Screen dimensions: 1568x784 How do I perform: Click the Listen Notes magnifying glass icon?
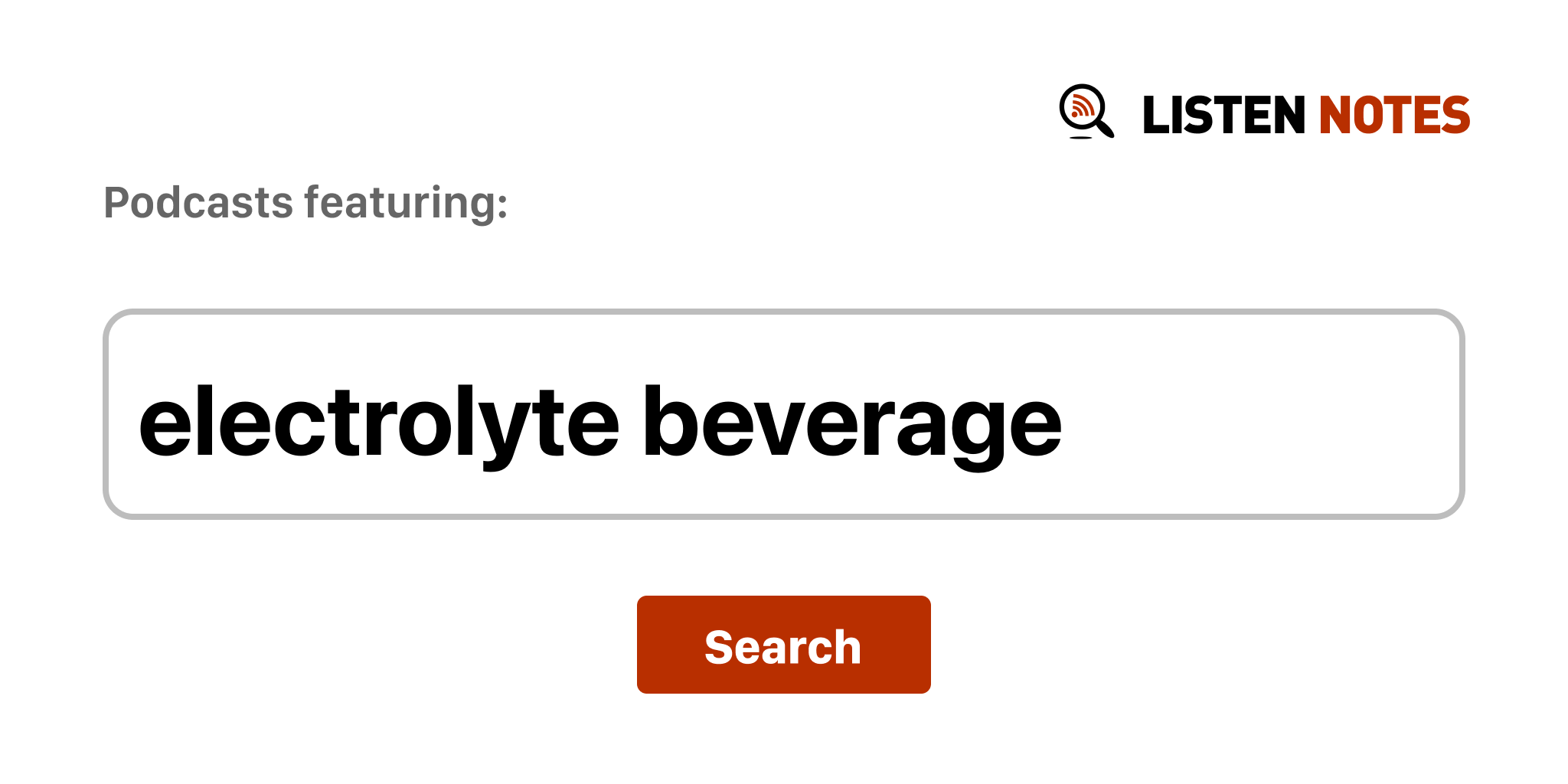tap(1084, 109)
